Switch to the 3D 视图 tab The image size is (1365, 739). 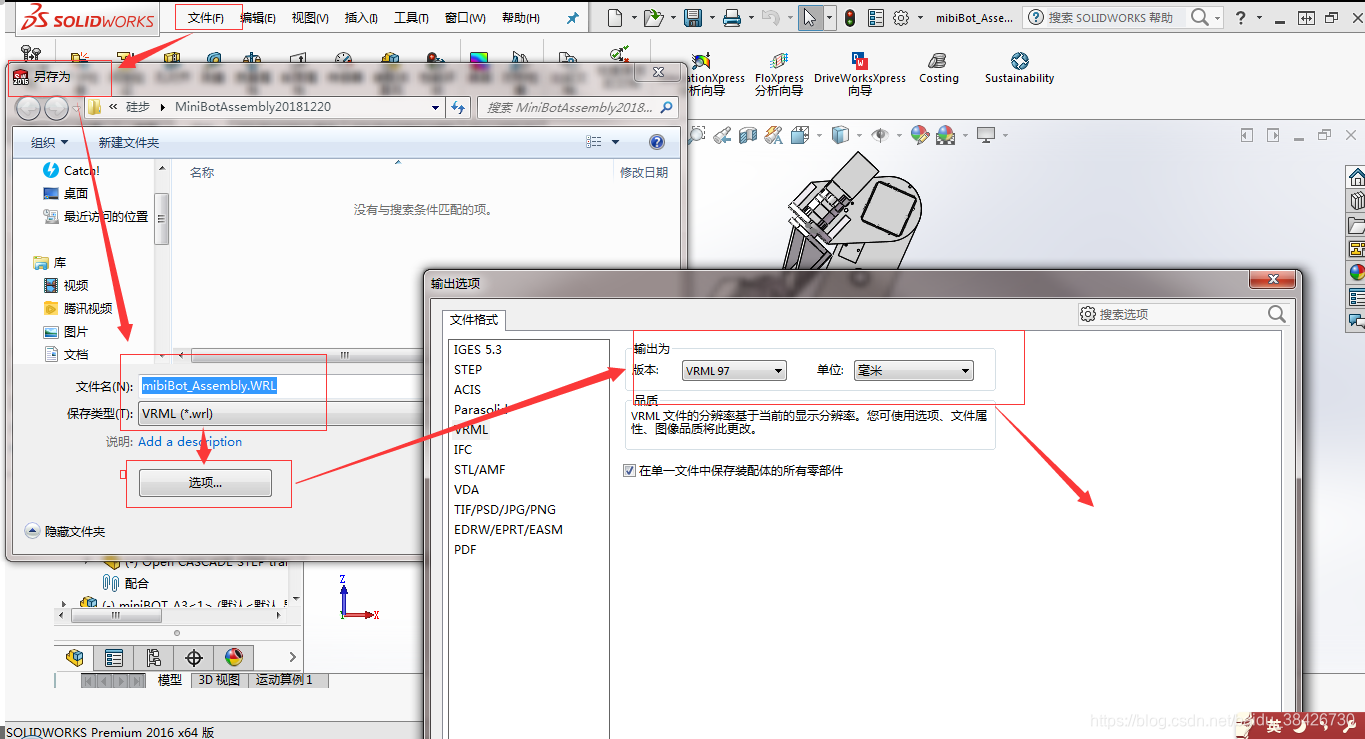click(219, 680)
